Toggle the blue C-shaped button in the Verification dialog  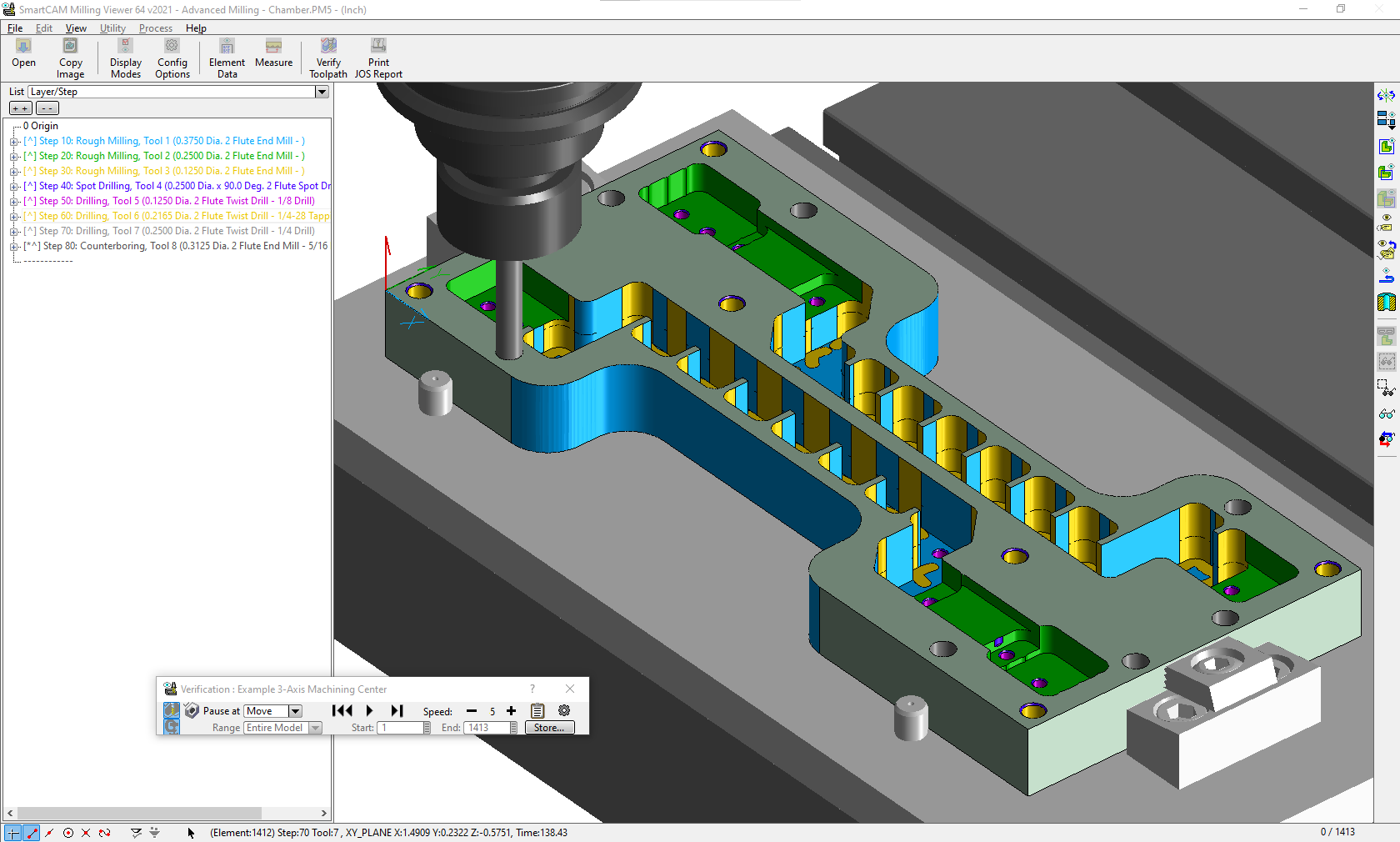tap(171, 727)
